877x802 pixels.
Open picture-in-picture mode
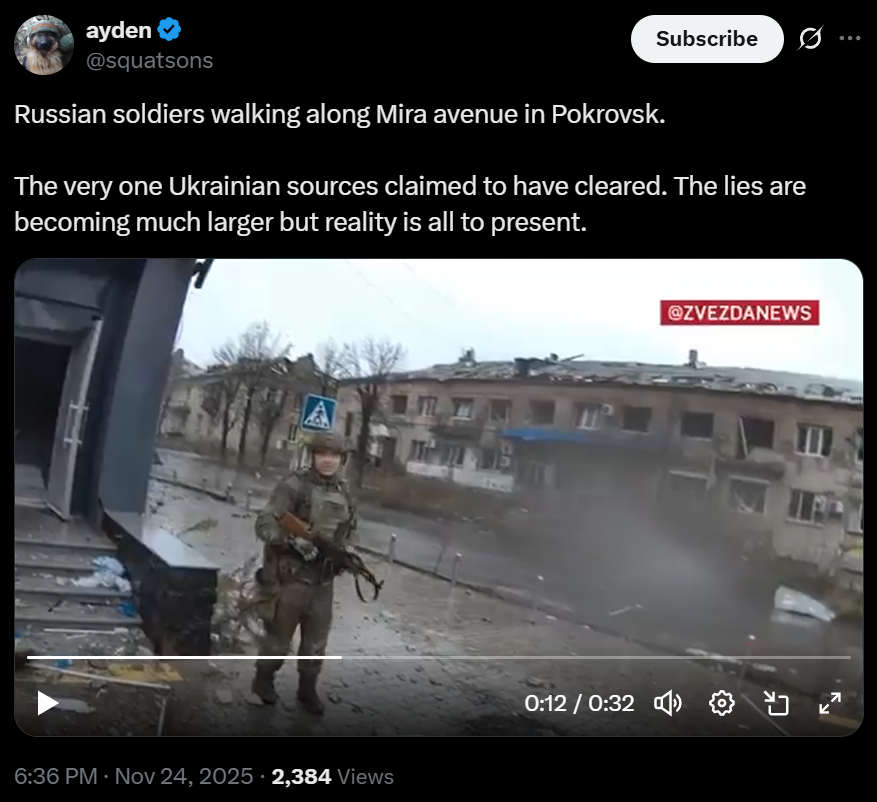[x=776, y=703]
